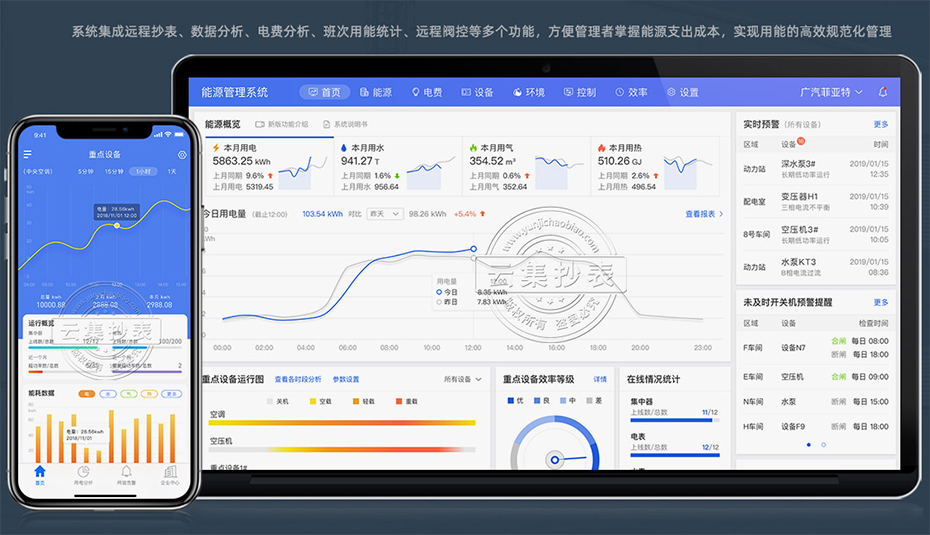Switch to the 能源 navigation tab
This screenshot has height=535, width=930.
click(376, 92)
